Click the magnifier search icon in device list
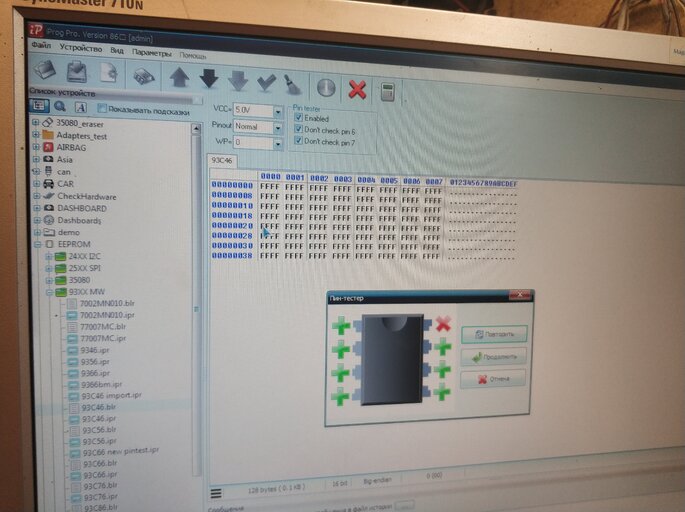Screen dimensions: 685x512 click(x=60, y=106)
